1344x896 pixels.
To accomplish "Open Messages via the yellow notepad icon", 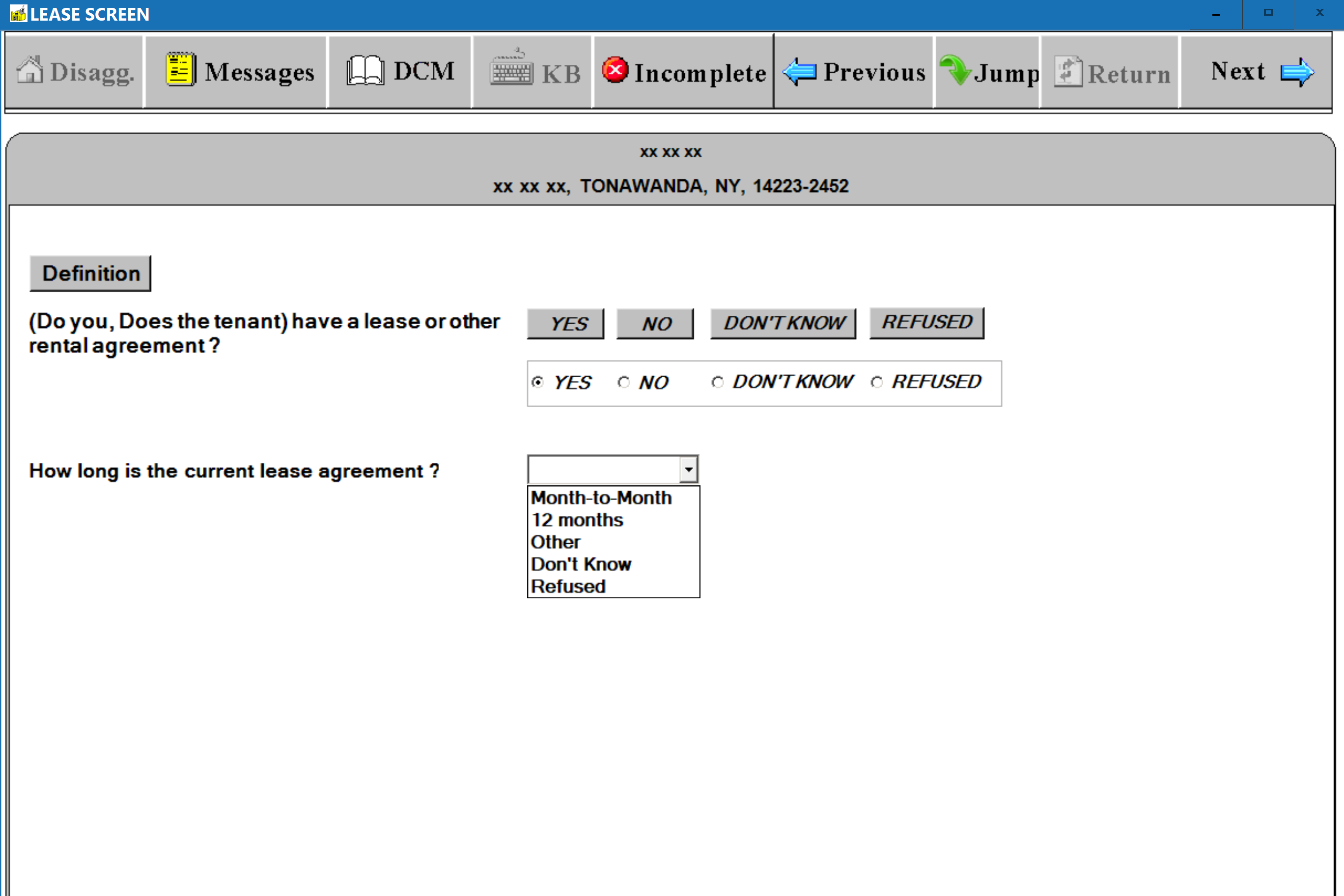I will pyautogui.click(x=181, y=69).
